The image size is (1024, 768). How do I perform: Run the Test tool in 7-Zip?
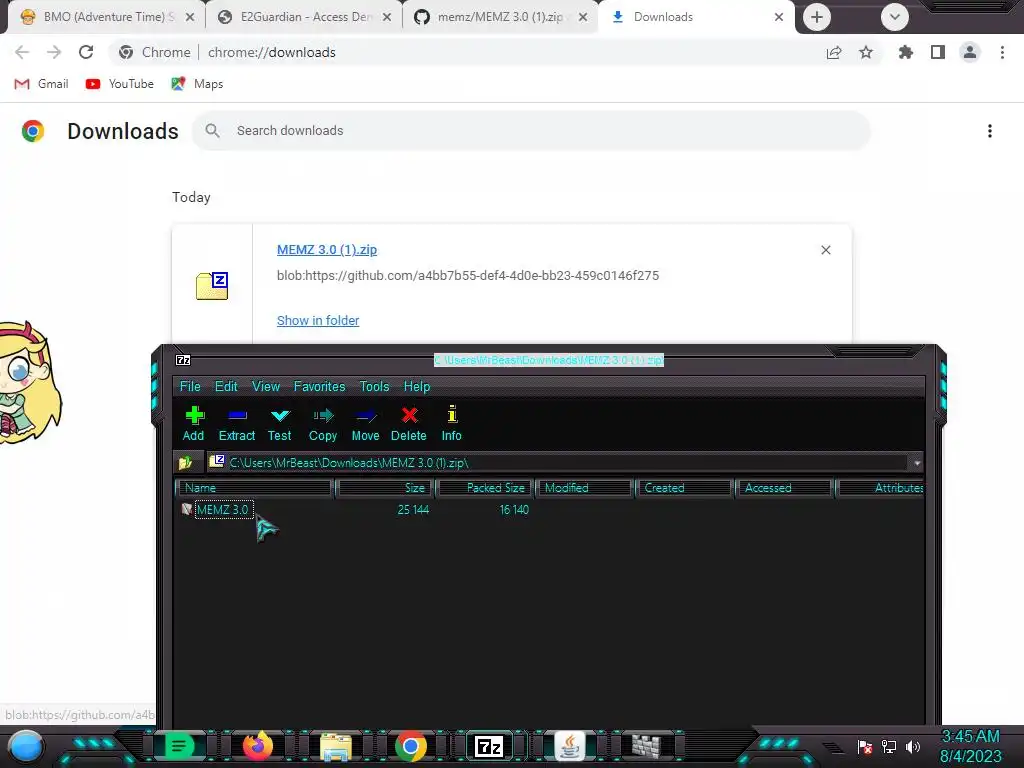click(x=280, y=424)
